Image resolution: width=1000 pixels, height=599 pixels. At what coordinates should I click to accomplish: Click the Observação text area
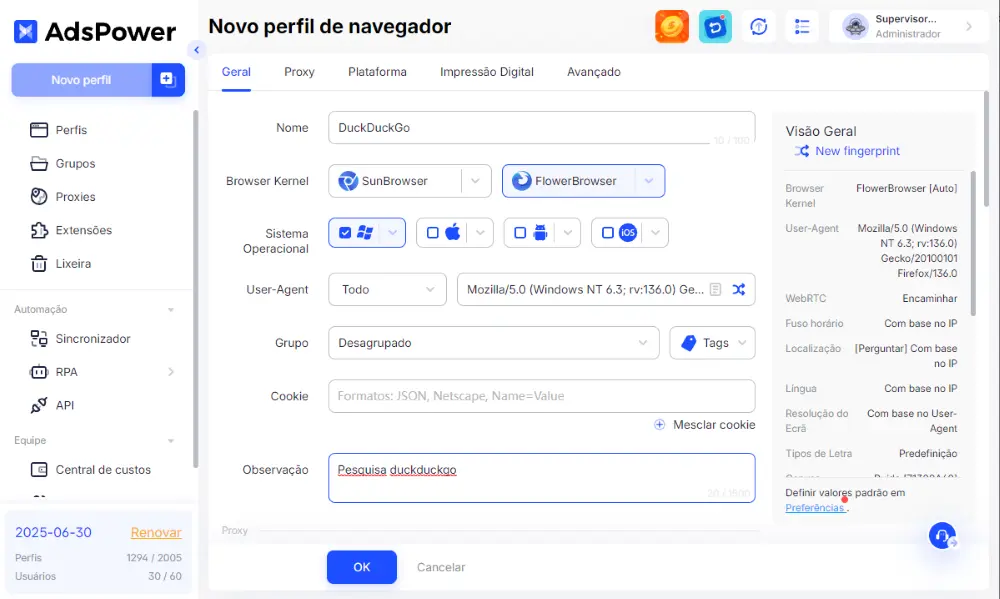(541, 478)
